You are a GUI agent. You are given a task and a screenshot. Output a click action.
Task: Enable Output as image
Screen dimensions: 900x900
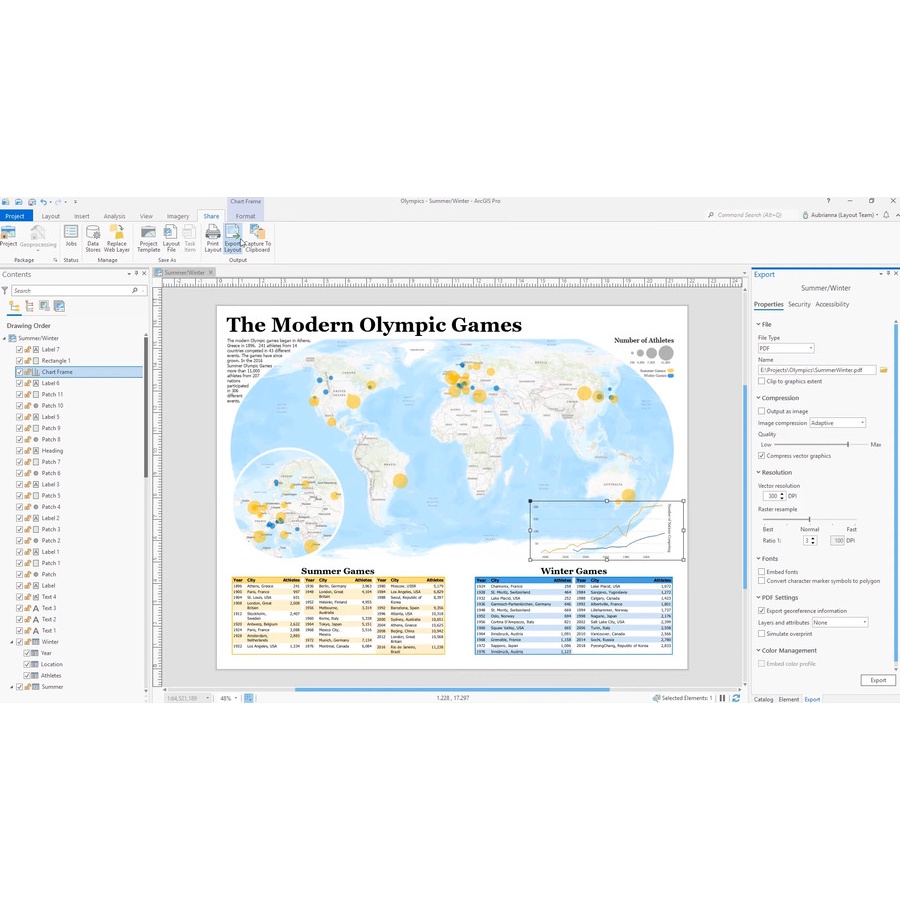pos(761,411)
